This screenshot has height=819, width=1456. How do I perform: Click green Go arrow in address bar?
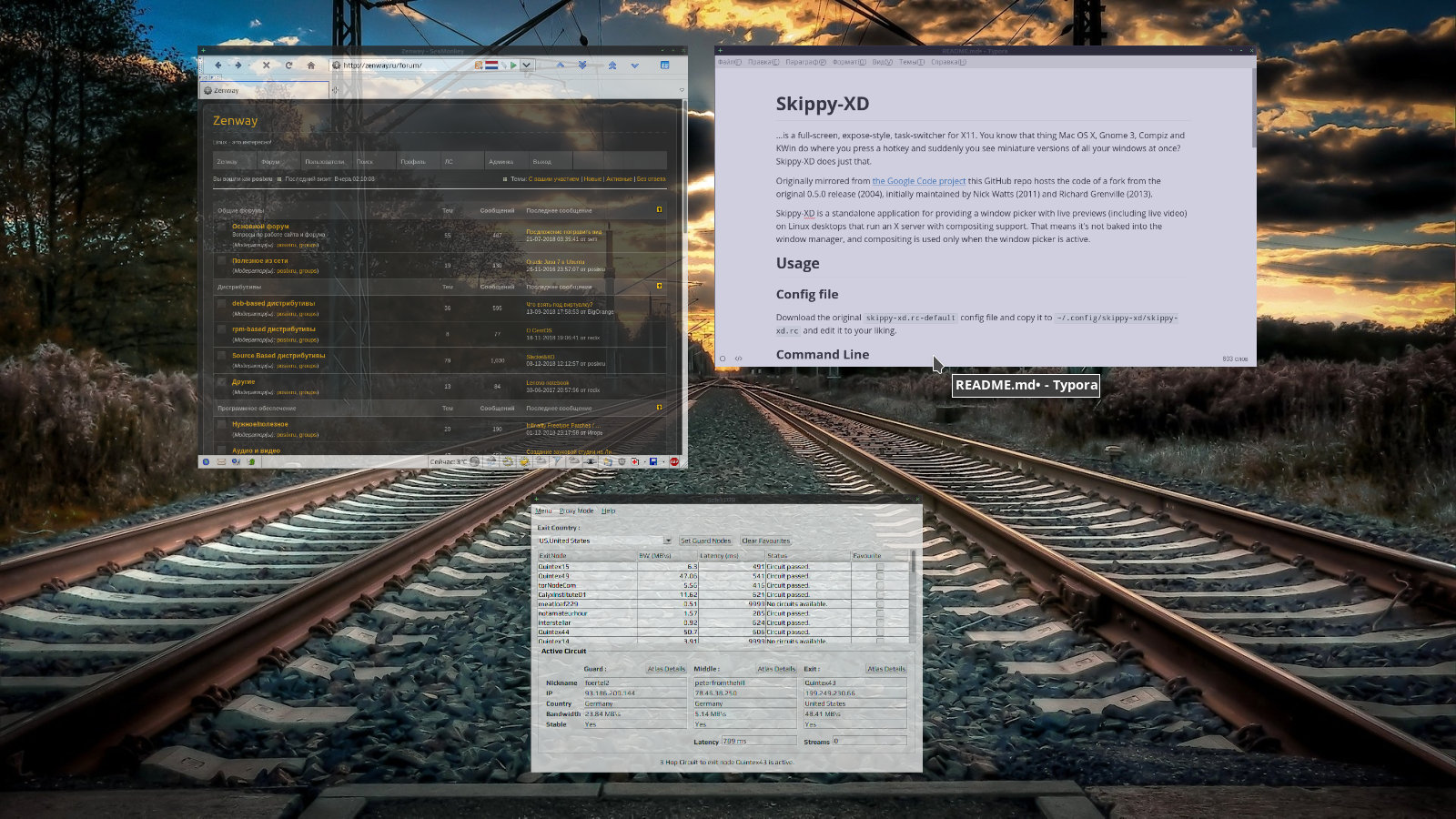coord(514,66)
